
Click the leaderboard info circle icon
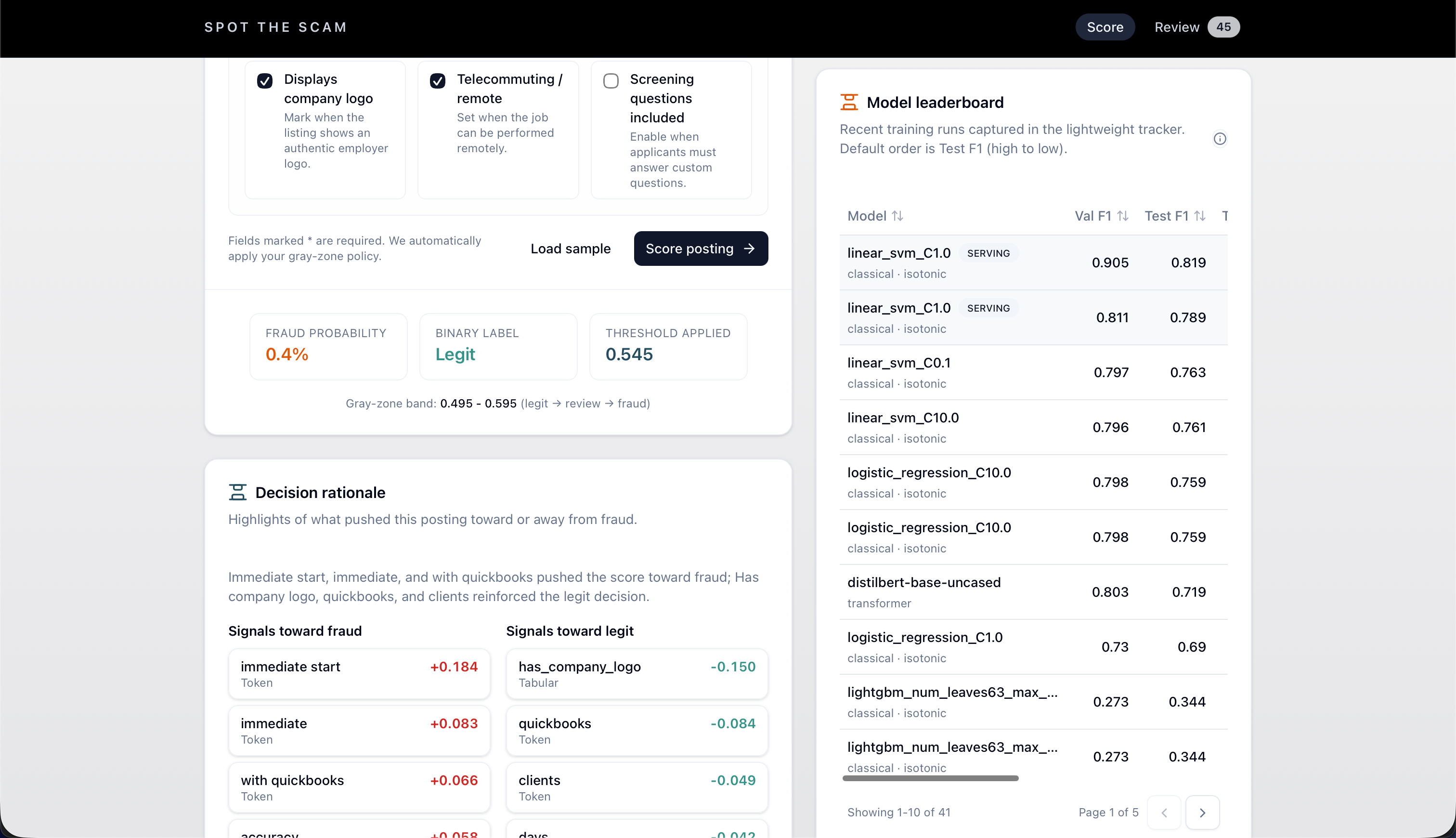coord(1220,139)
